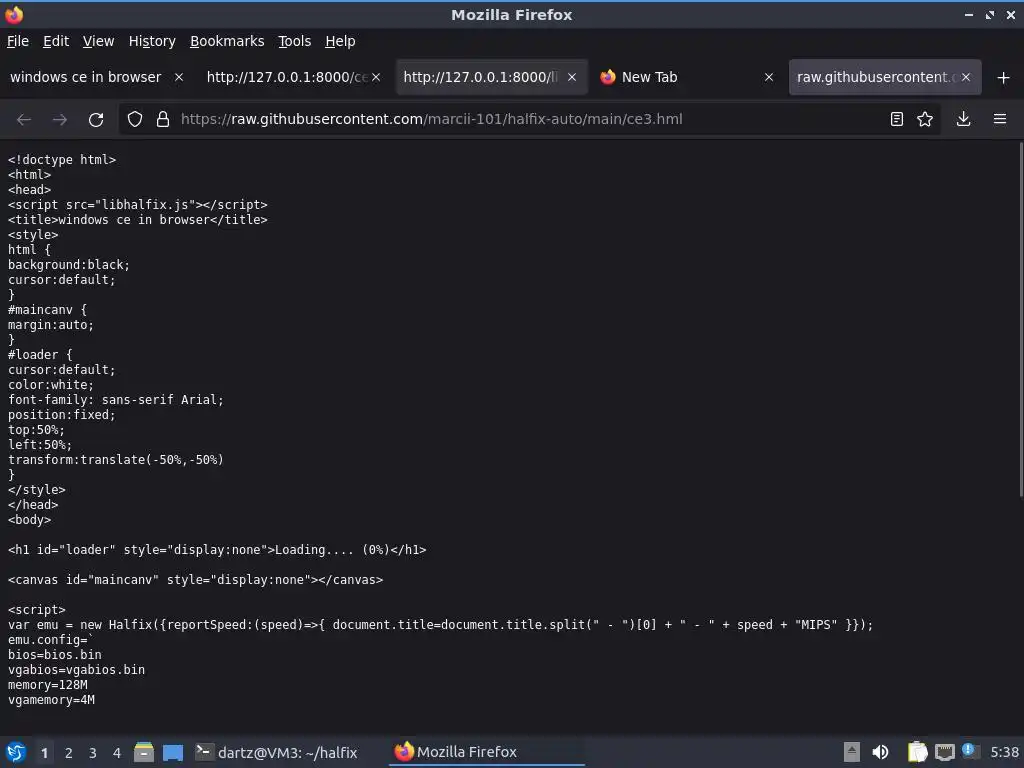Click the Firefox logo in title bar
The image size is (1024, 768).
[14, 14]
